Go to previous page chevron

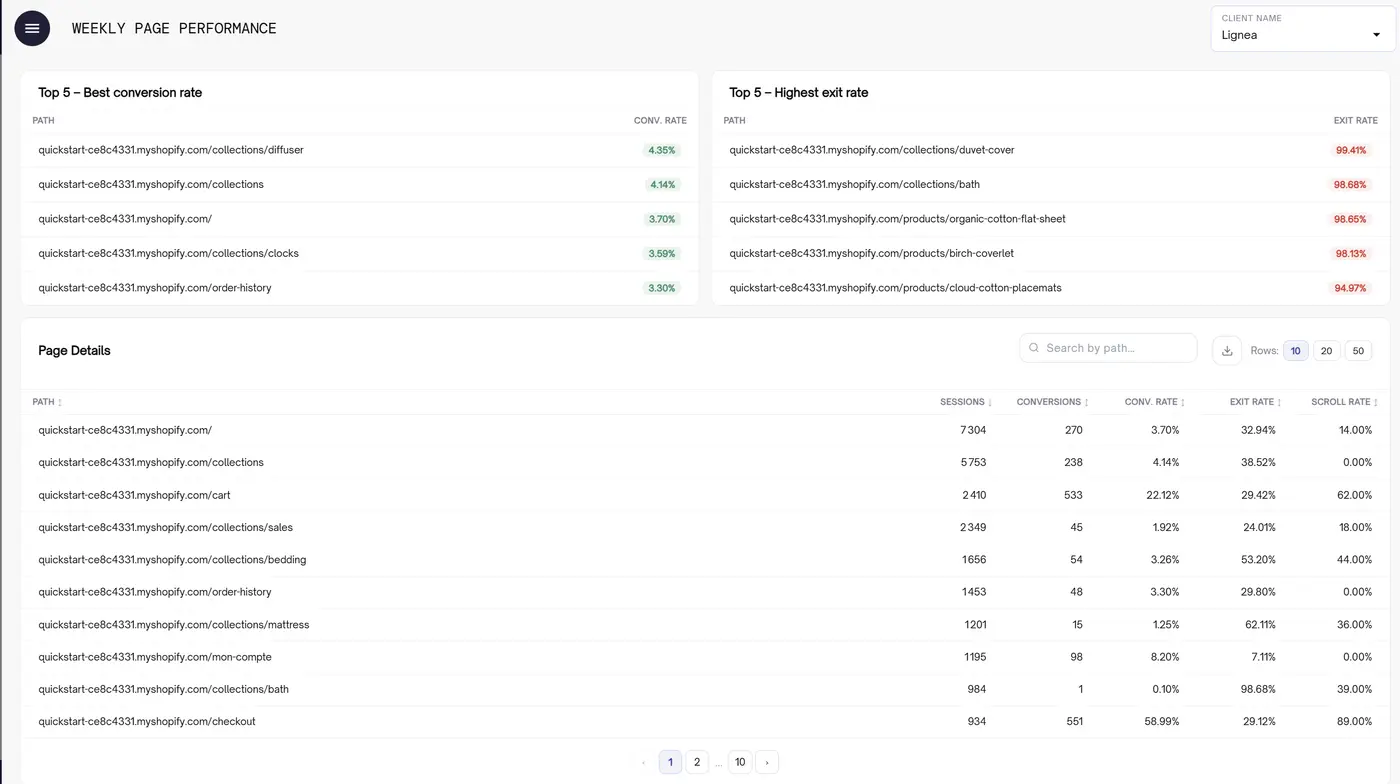point(643,762)
